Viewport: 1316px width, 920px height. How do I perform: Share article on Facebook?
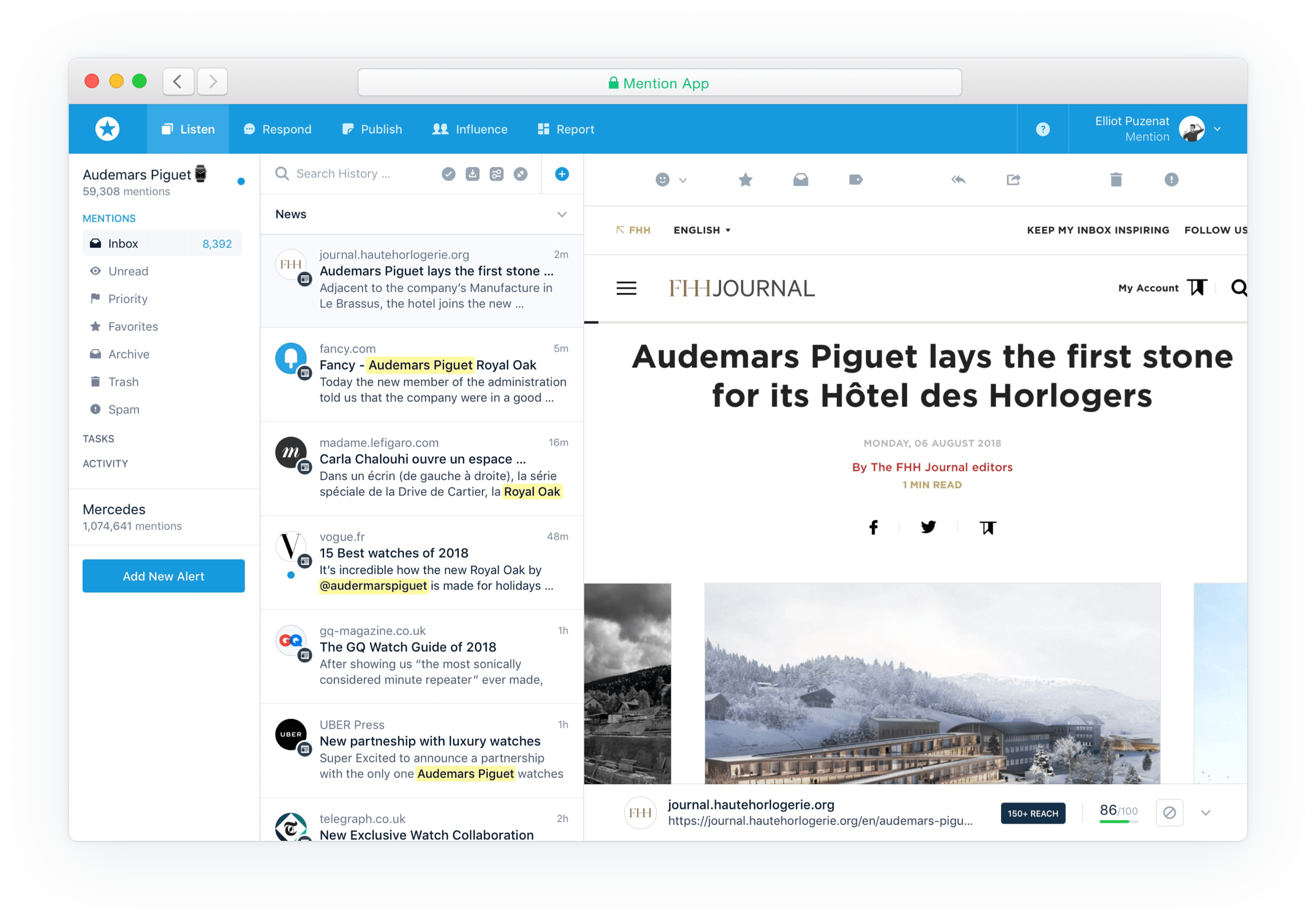(x=873, y=527)
